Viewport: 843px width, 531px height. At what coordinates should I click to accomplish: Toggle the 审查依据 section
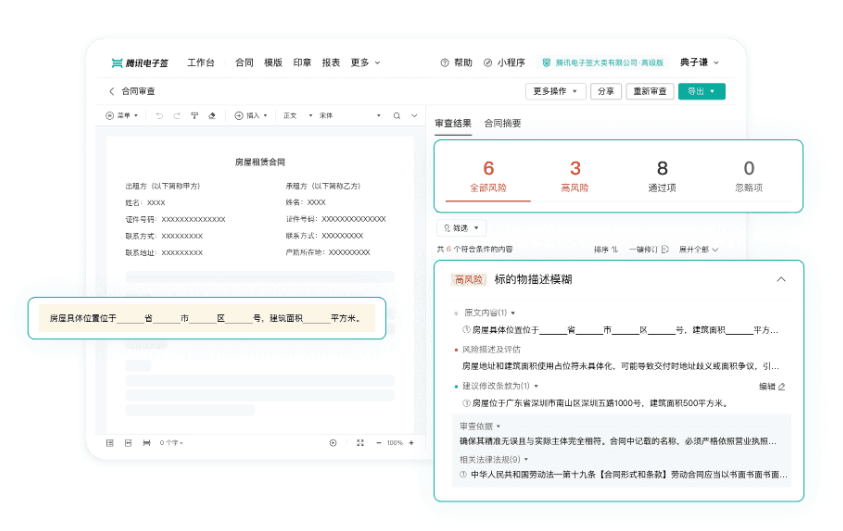point(480,426)
